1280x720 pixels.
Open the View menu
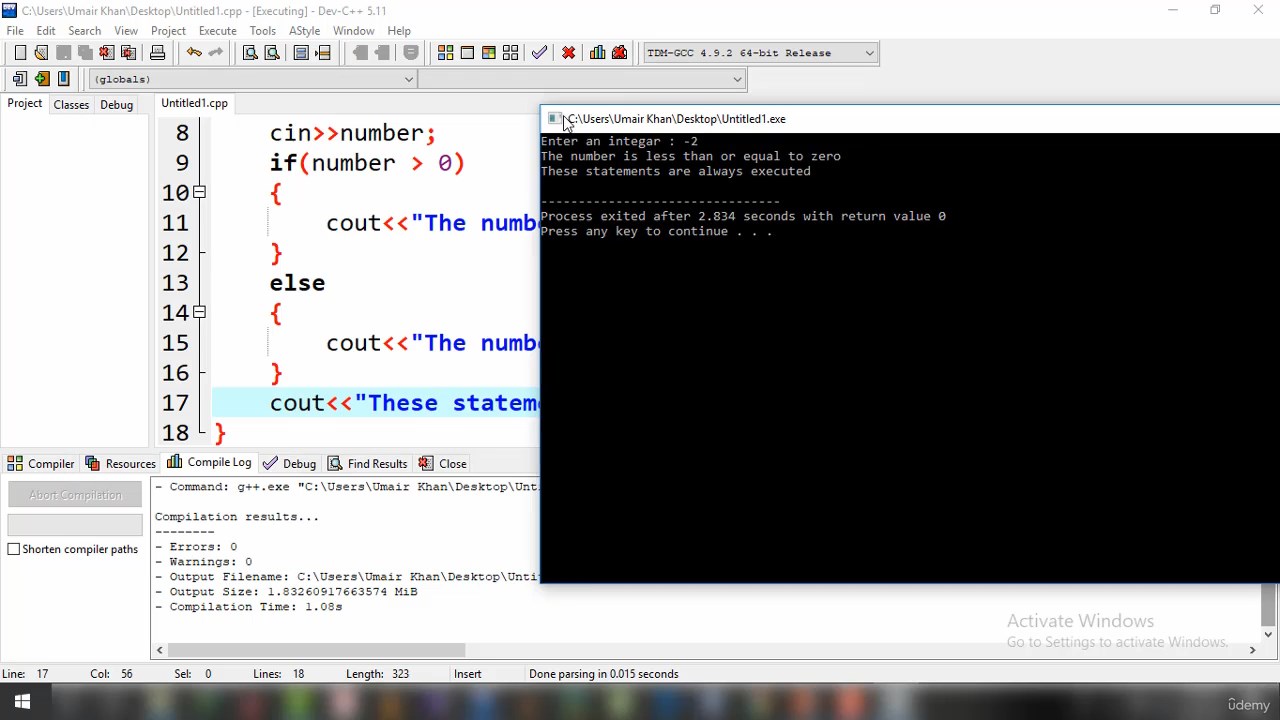point(126,31)
